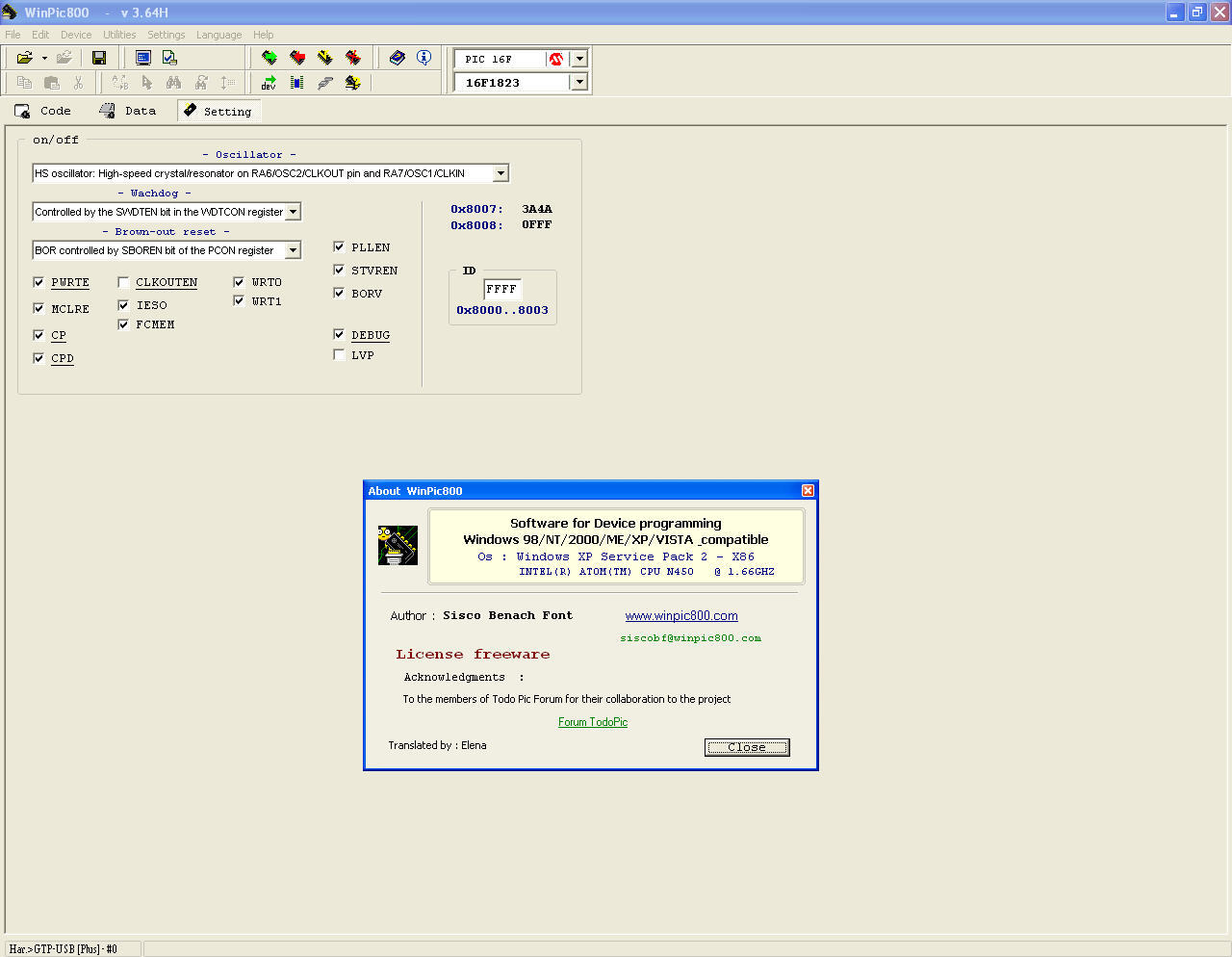Uncheck the WRT0 checkbox

(x=239, y=282)
